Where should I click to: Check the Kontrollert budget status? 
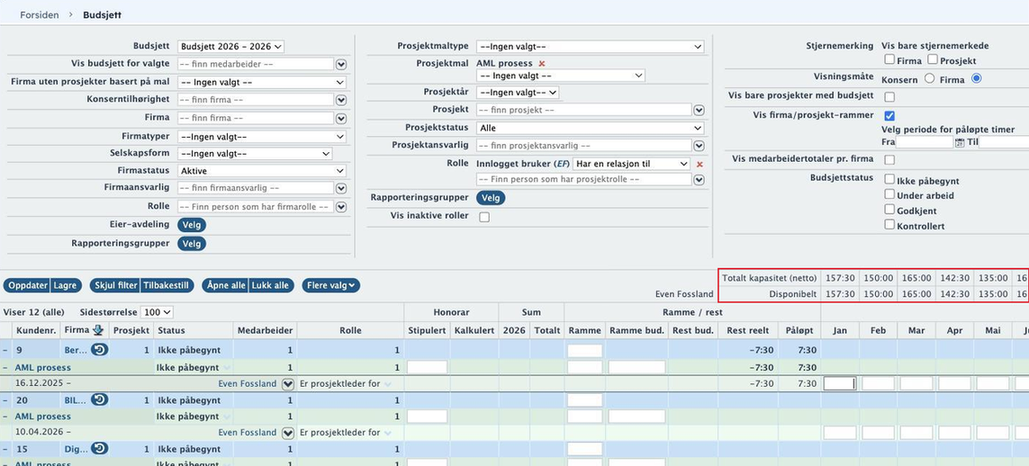889,224
